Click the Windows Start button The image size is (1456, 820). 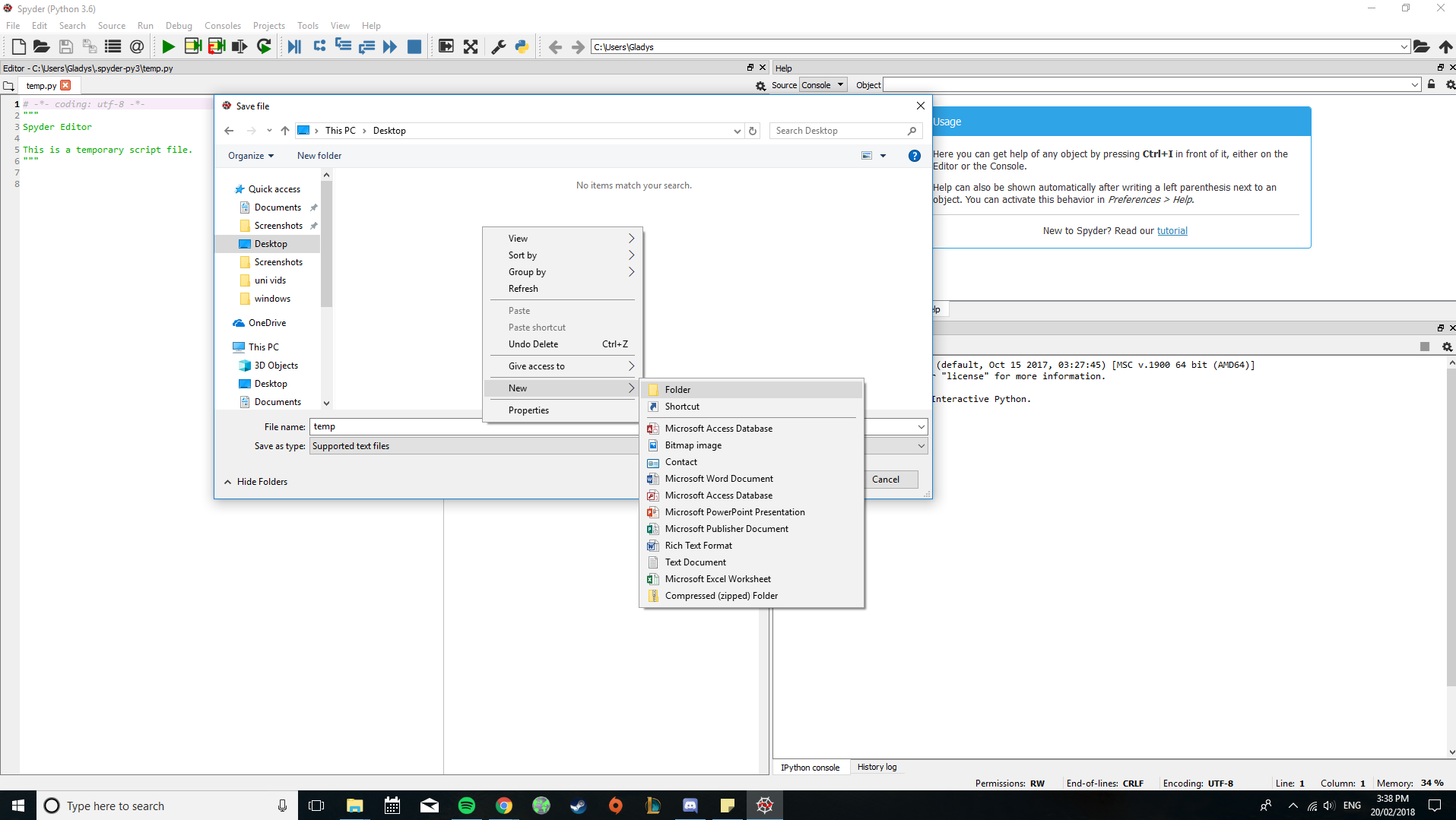coord(18,806)
